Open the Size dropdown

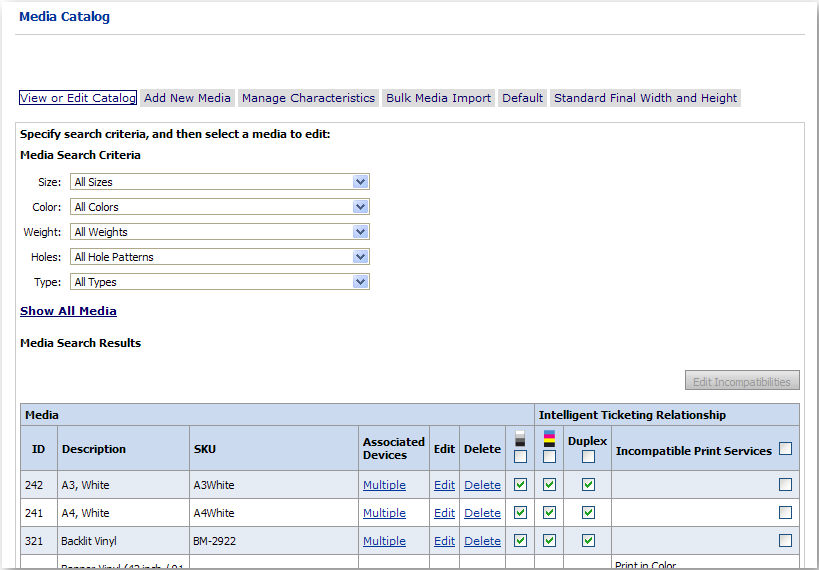[220, 182]
